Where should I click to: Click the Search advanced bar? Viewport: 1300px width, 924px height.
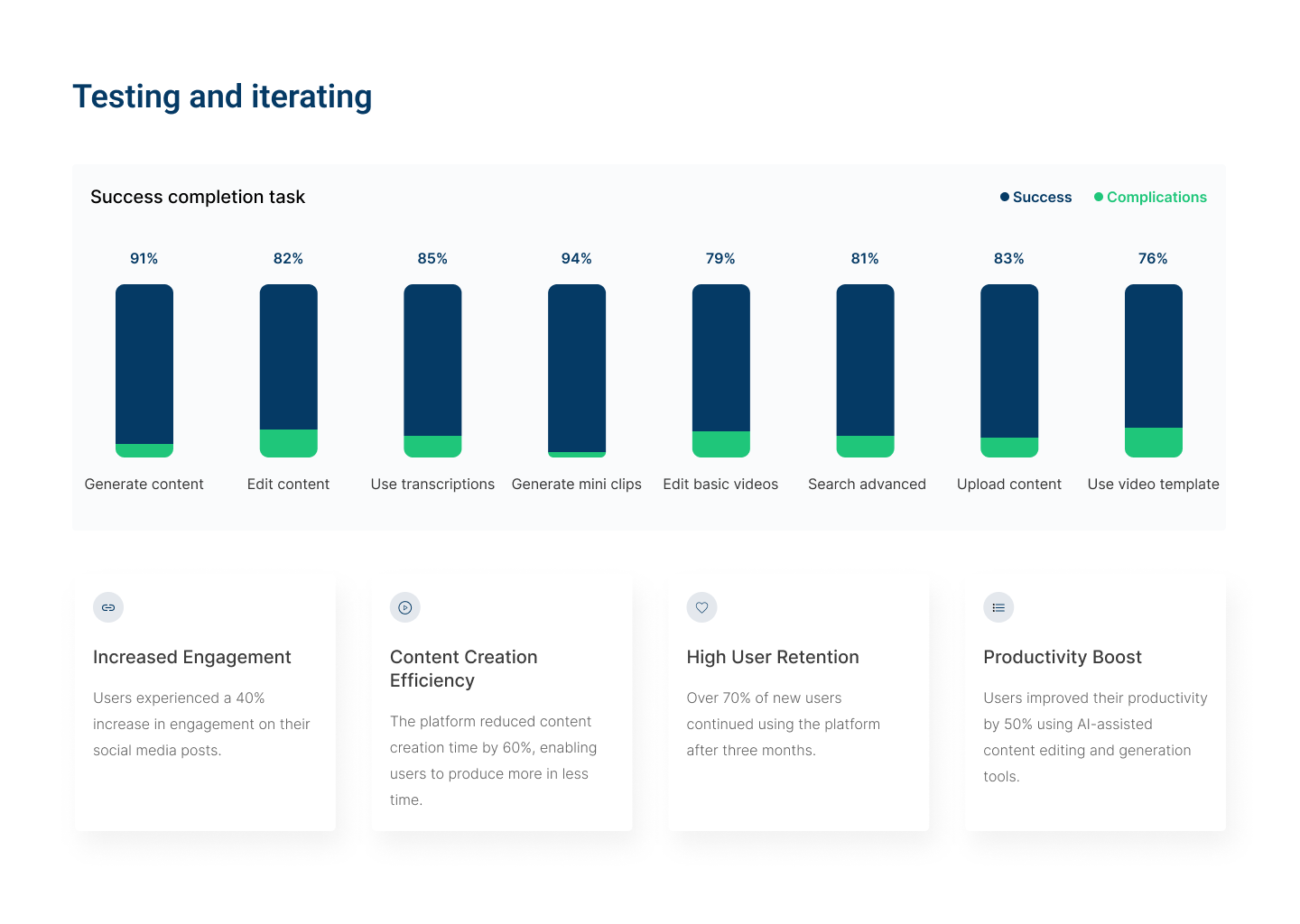865,370
